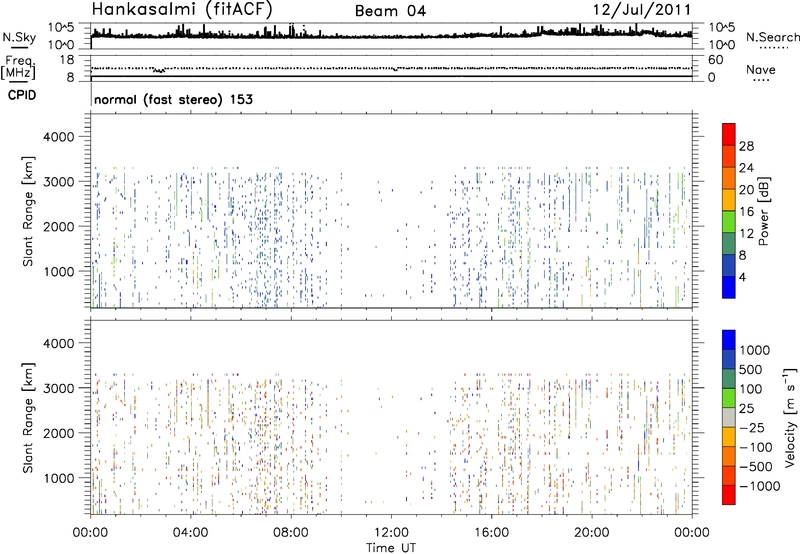Click Slant Range label of the power panel
Image resolution: width=800 pixels, height=554 pixels.
(28, 211)
